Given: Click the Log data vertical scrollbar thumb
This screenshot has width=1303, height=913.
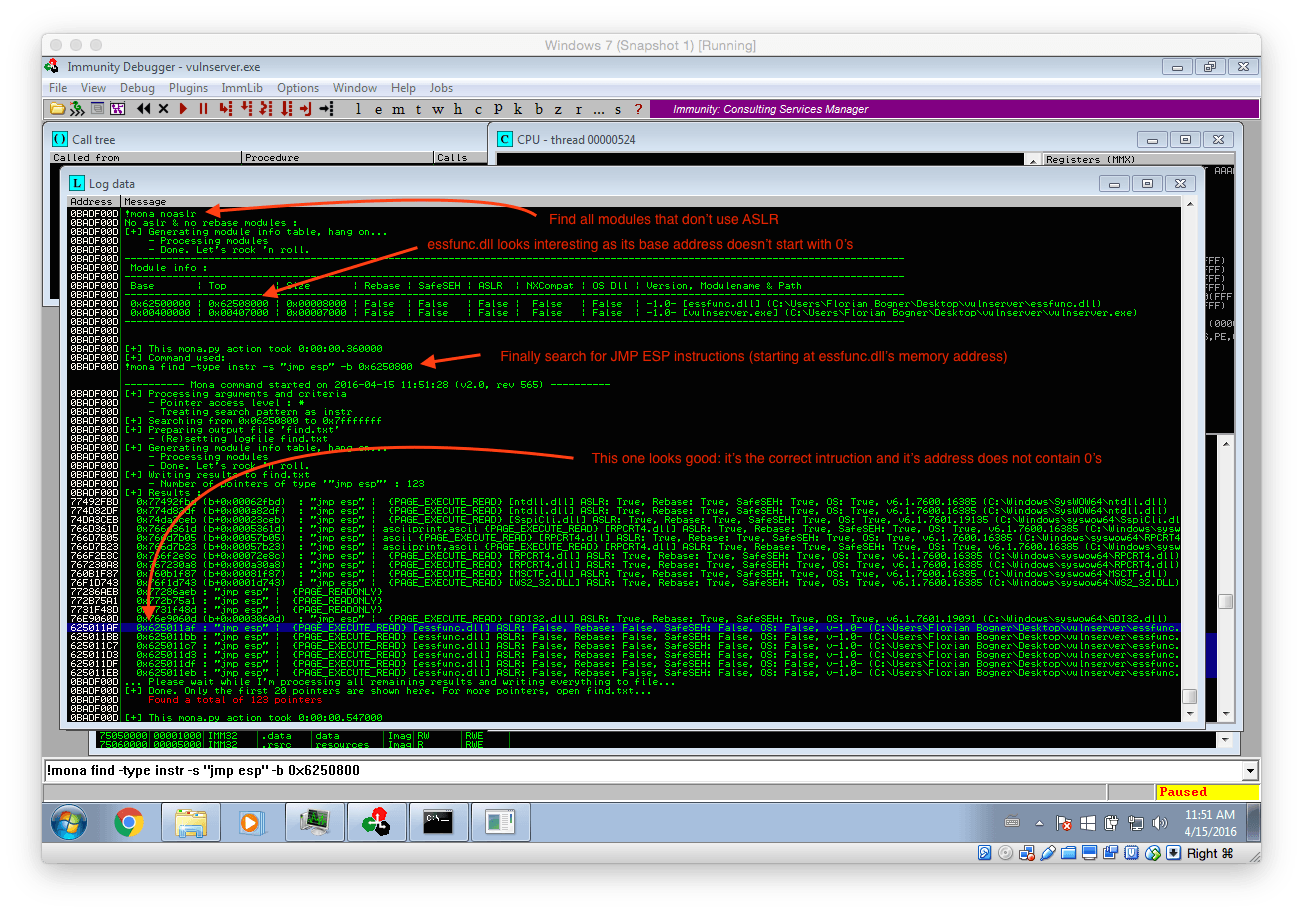Looking at the screenshot, I should pos(1189,697).
